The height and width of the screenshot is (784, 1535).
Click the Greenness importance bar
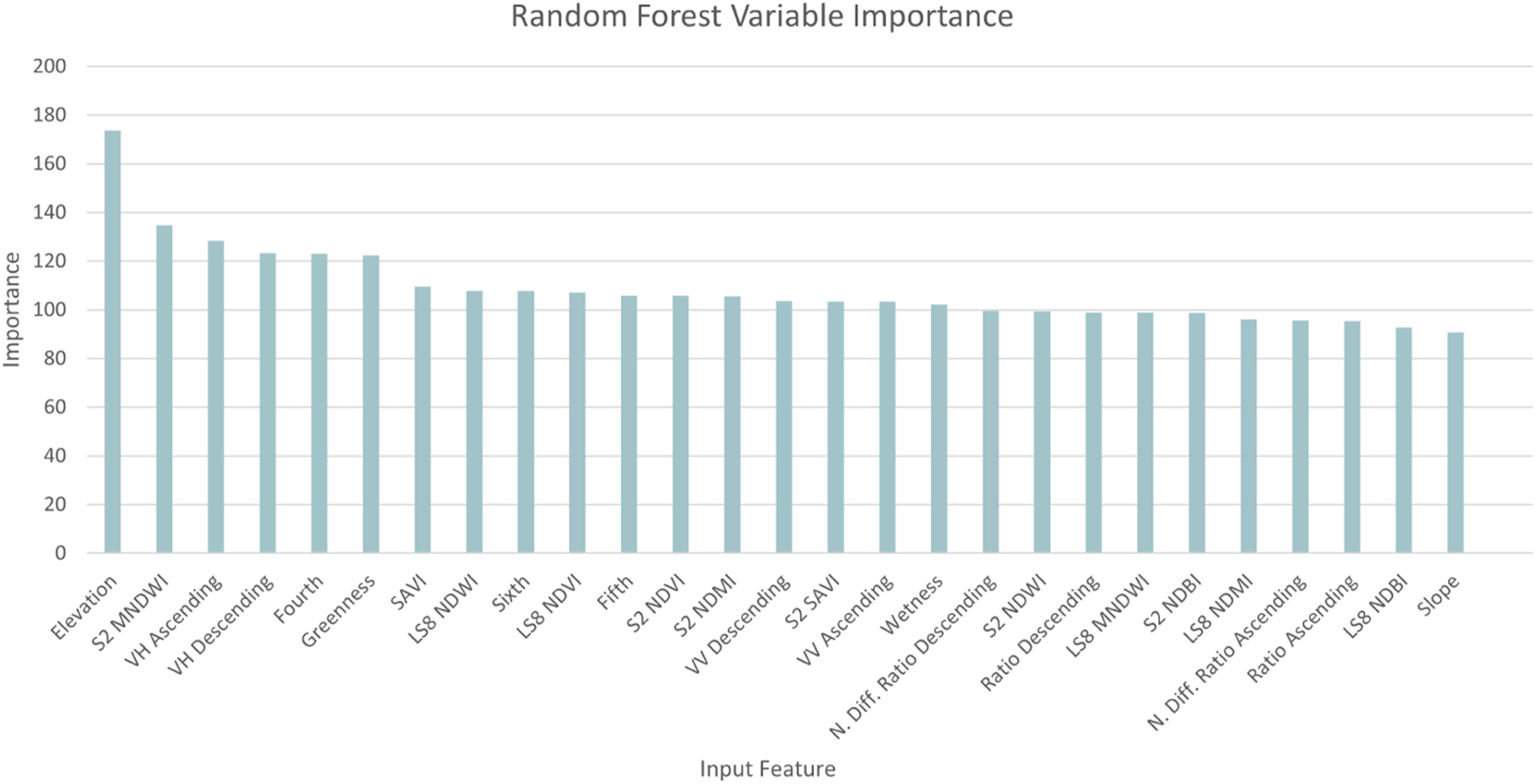[371, 404]
